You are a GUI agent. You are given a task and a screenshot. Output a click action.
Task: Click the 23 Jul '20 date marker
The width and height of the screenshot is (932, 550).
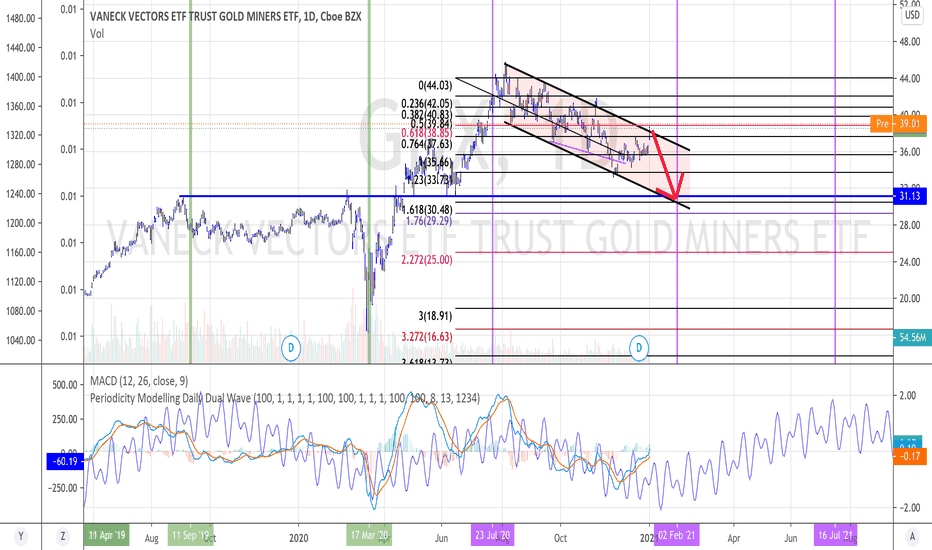point(493,535)
